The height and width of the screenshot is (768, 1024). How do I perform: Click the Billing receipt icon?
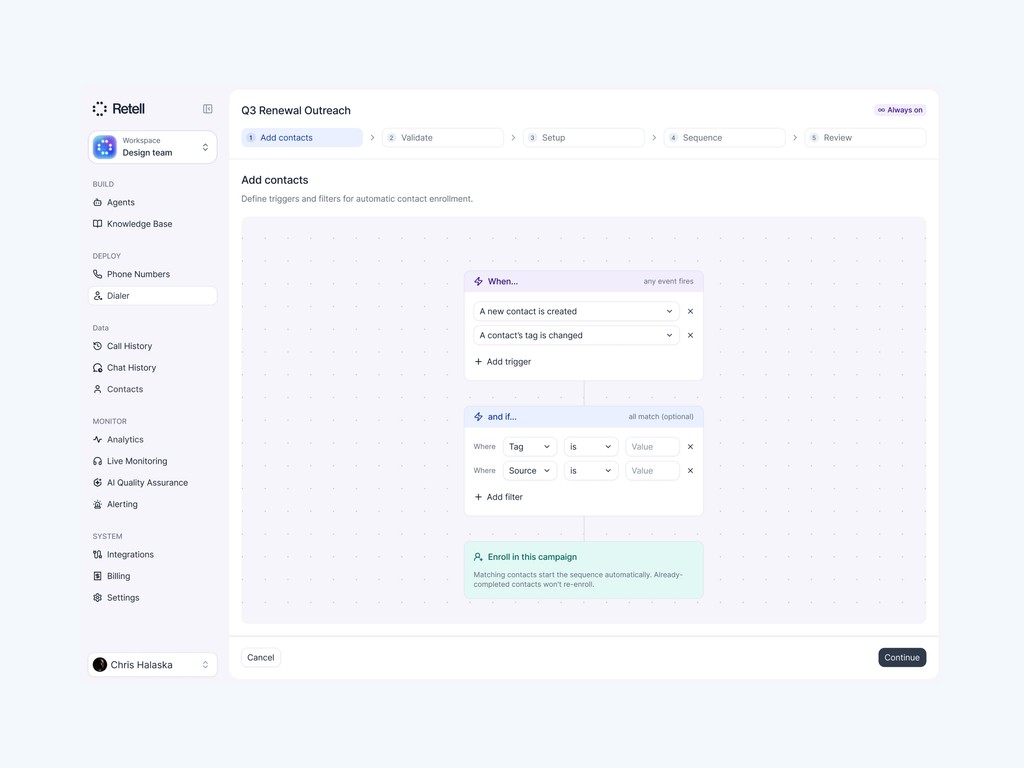pos(97,576)
